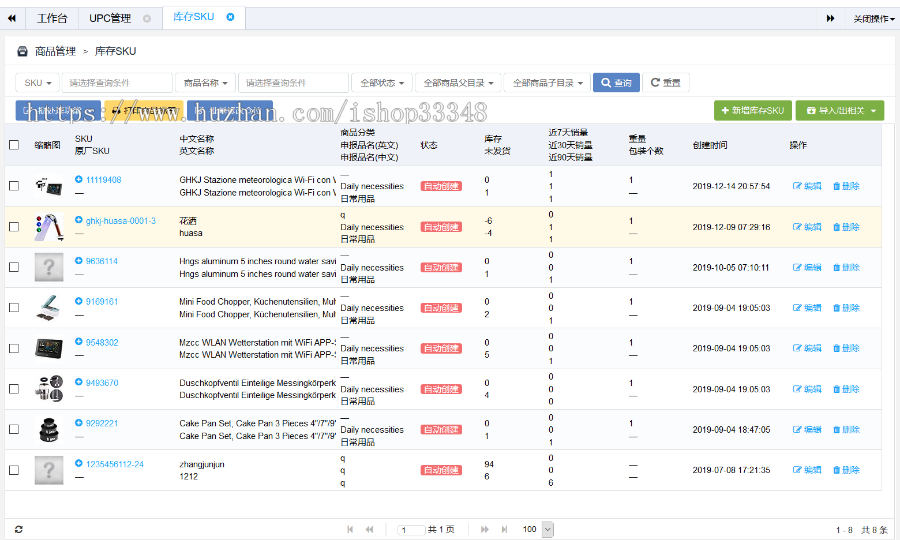Delete the SKU 1235456112-24 row
Screen dimensions: 900x540
pyautogui.click(x=846, y=470)
